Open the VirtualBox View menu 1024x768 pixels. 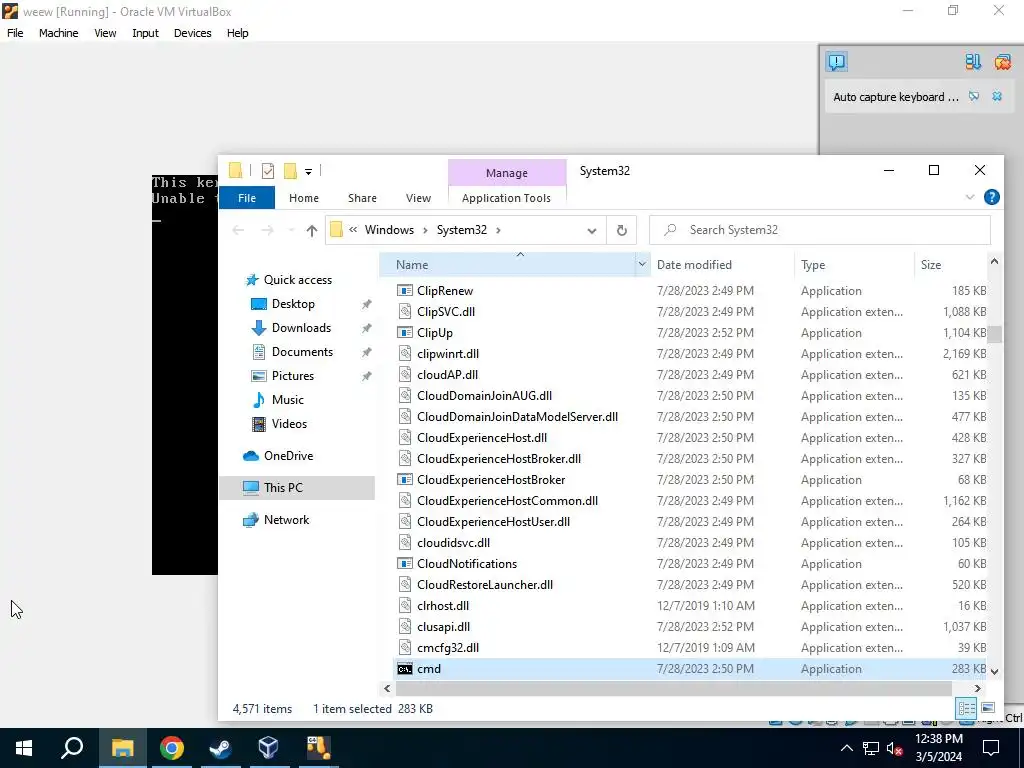104,33
